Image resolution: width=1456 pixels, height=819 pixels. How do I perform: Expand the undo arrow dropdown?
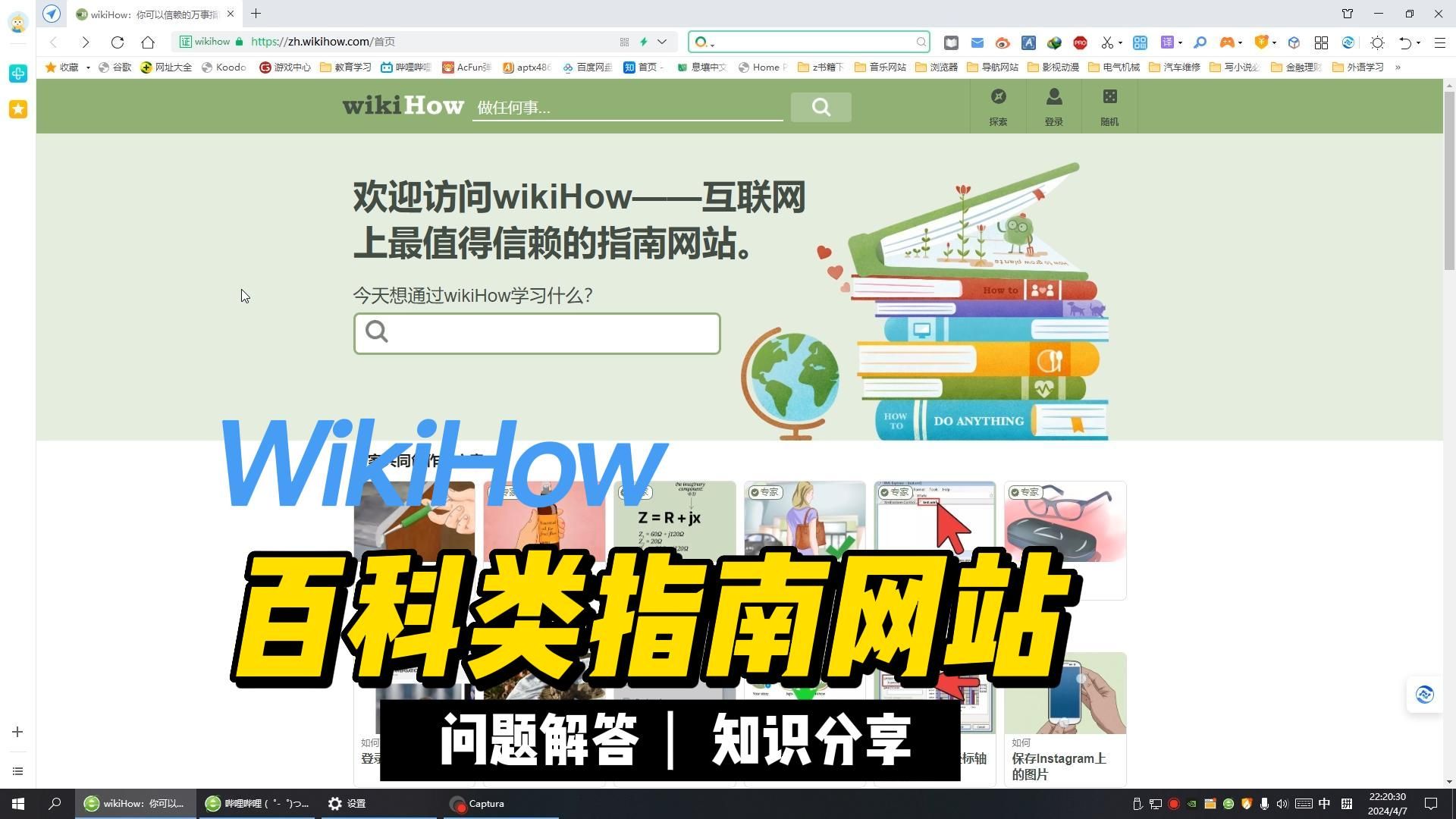(x=1418, y=43)
